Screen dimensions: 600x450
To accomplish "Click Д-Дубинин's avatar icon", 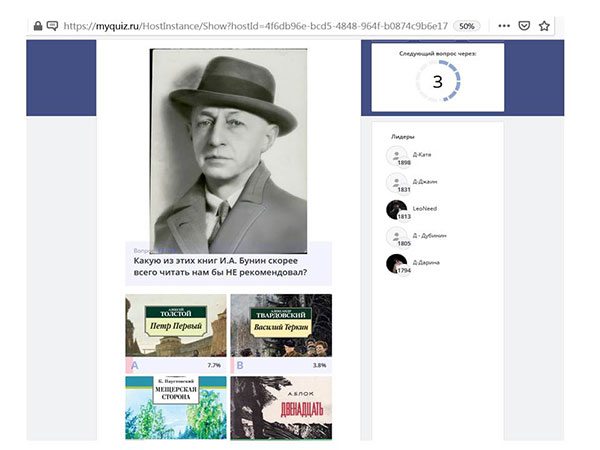I will coord(395,237).
